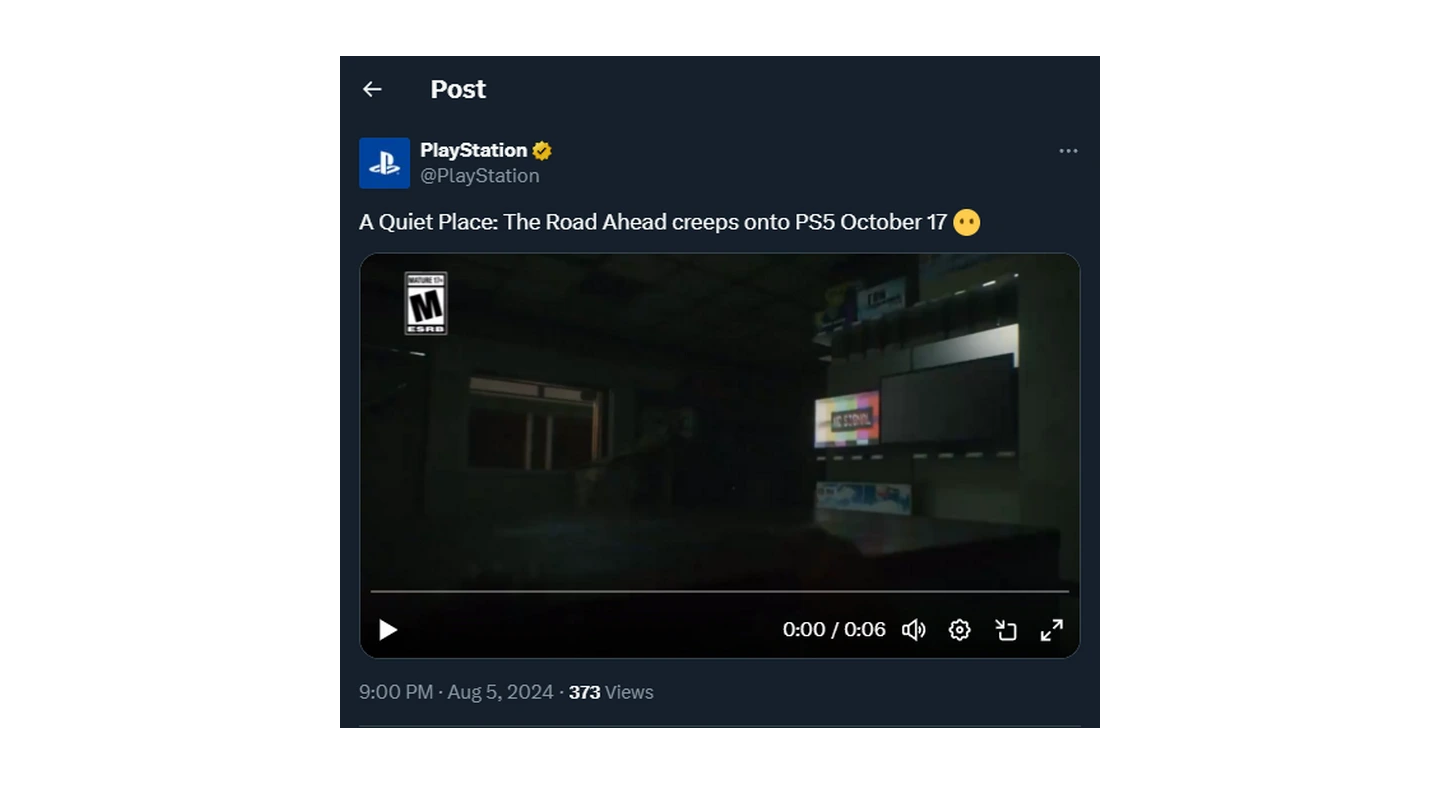Click the gold verified badge
The image size is (1431, 800).
click(x=542, y=151)
